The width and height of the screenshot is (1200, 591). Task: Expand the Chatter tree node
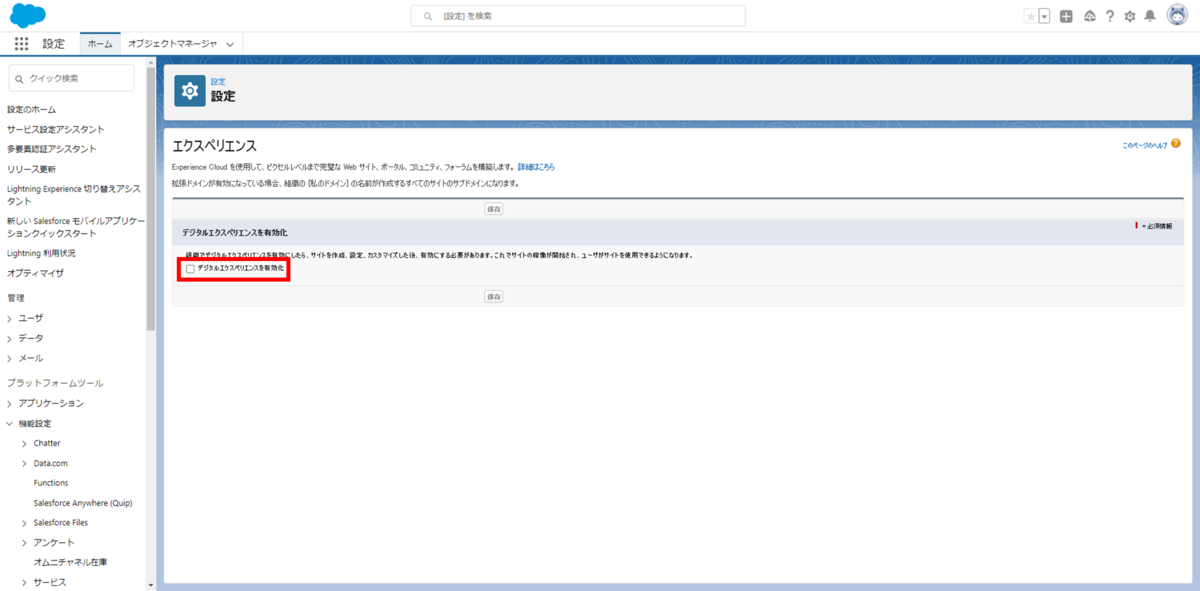tap(24, 443)
